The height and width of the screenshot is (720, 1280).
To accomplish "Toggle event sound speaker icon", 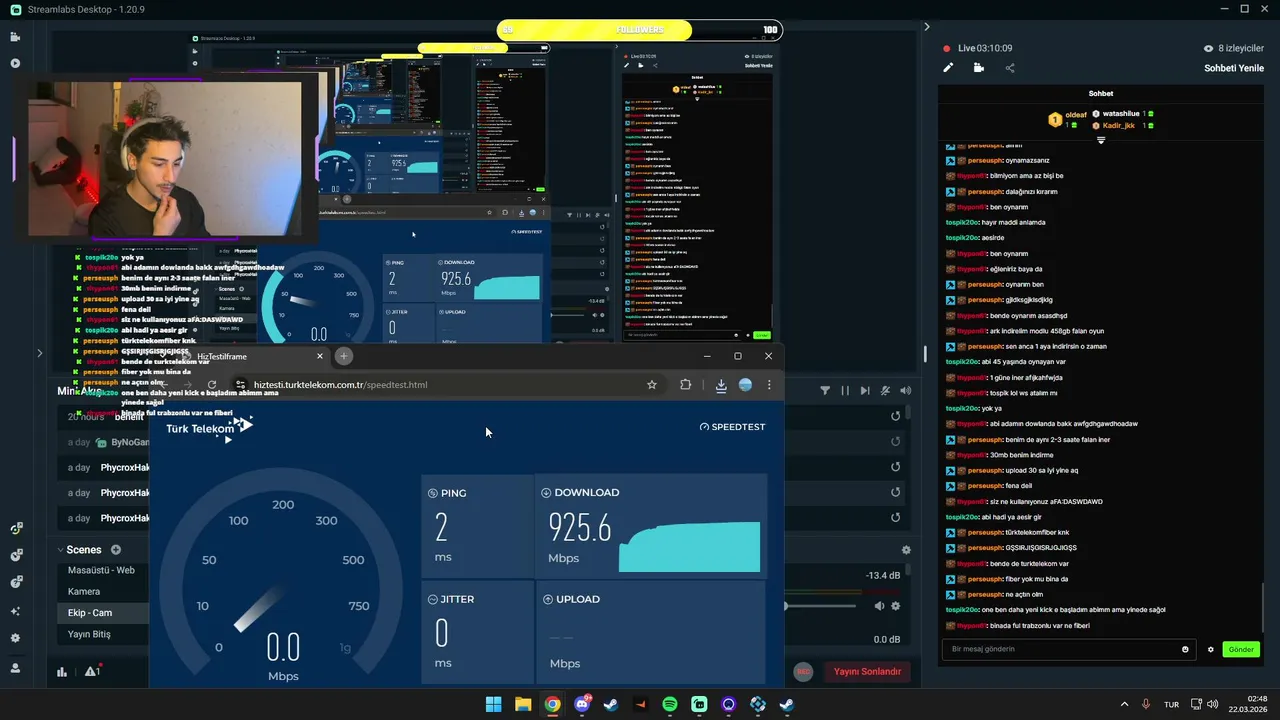I will click(x=906, y=391).
